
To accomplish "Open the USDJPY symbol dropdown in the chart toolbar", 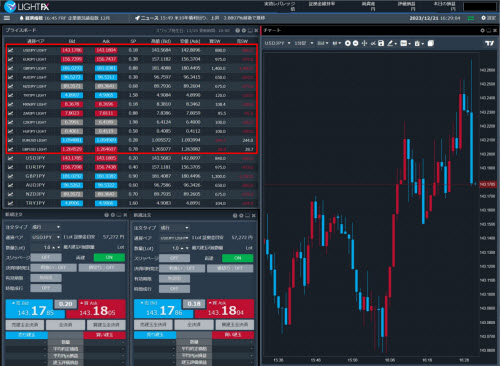I will point(277,43).
